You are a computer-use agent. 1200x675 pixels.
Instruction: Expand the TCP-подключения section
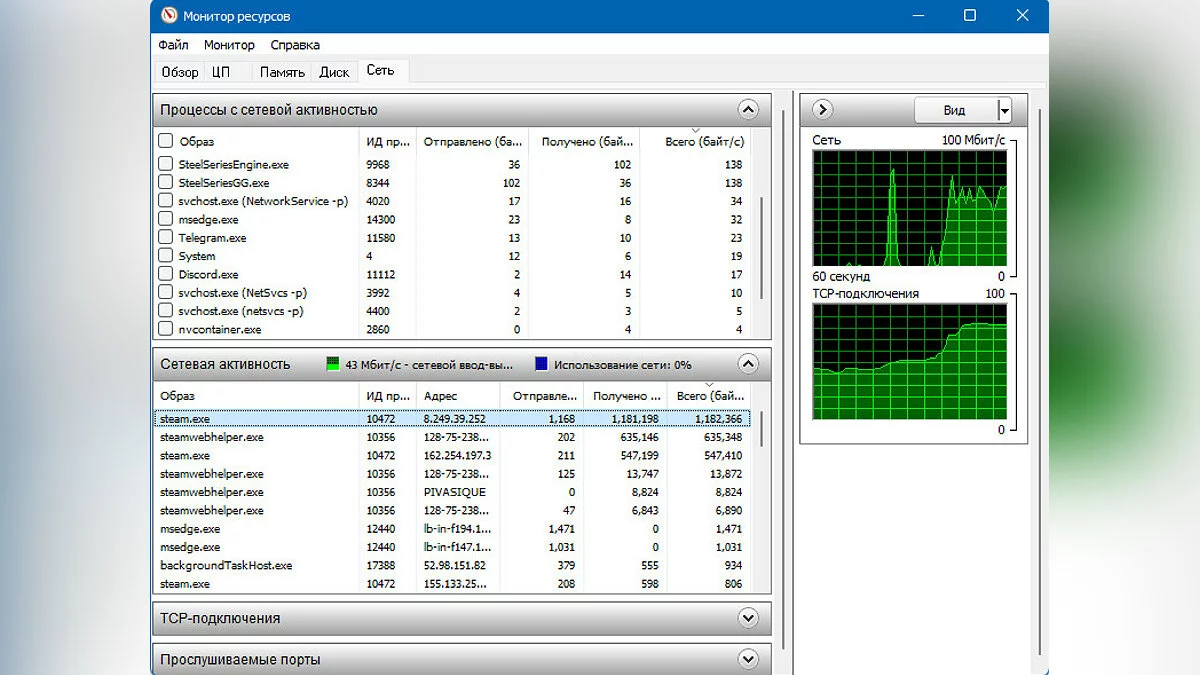[x=747, y=618]
